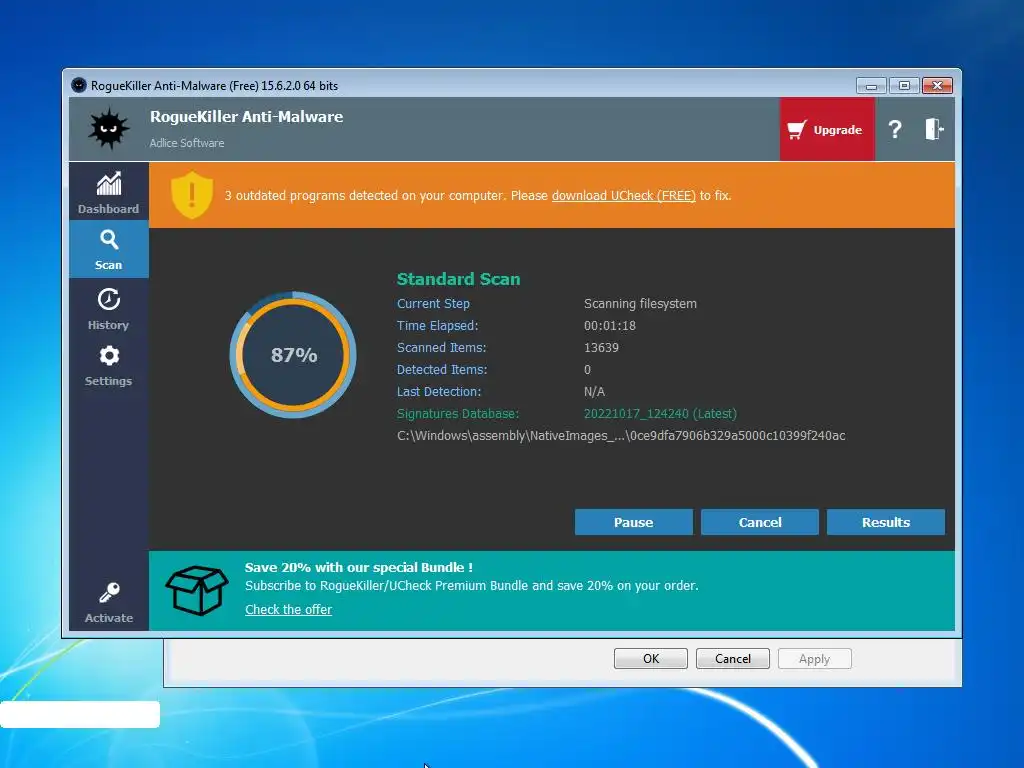1024x768 pixels.
Task: Click Save 20% with our special Bundle heading
Action: tap(359, 568)
